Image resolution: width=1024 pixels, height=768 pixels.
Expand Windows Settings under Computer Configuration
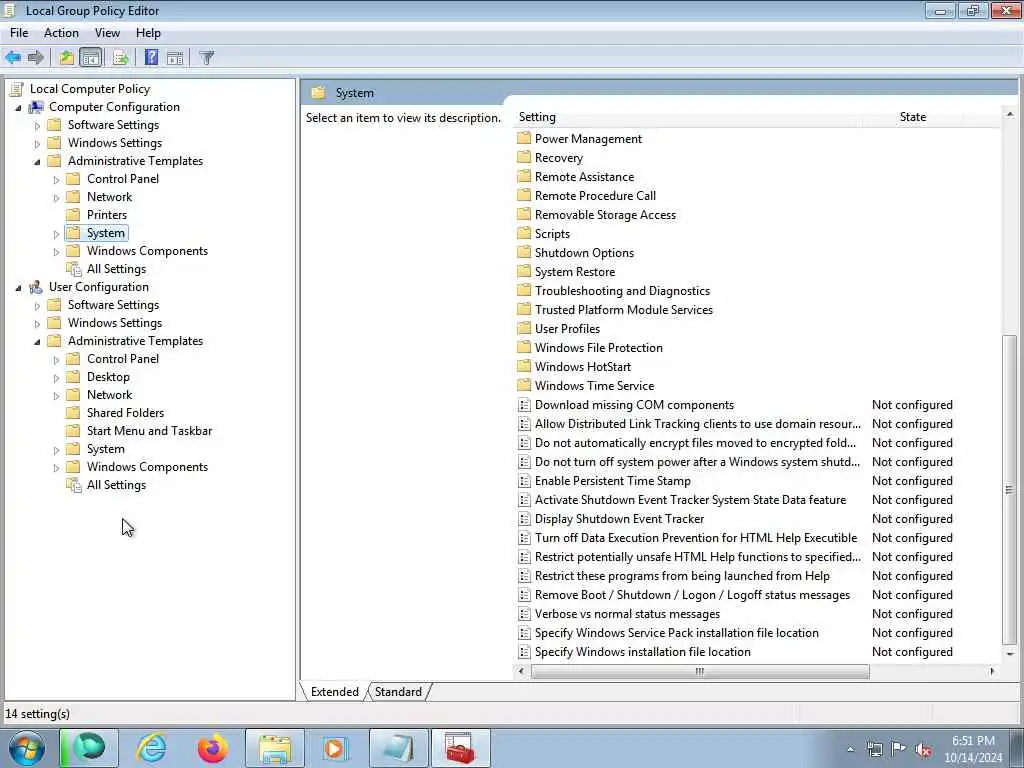pyautogui.click(x=37, y=143)
